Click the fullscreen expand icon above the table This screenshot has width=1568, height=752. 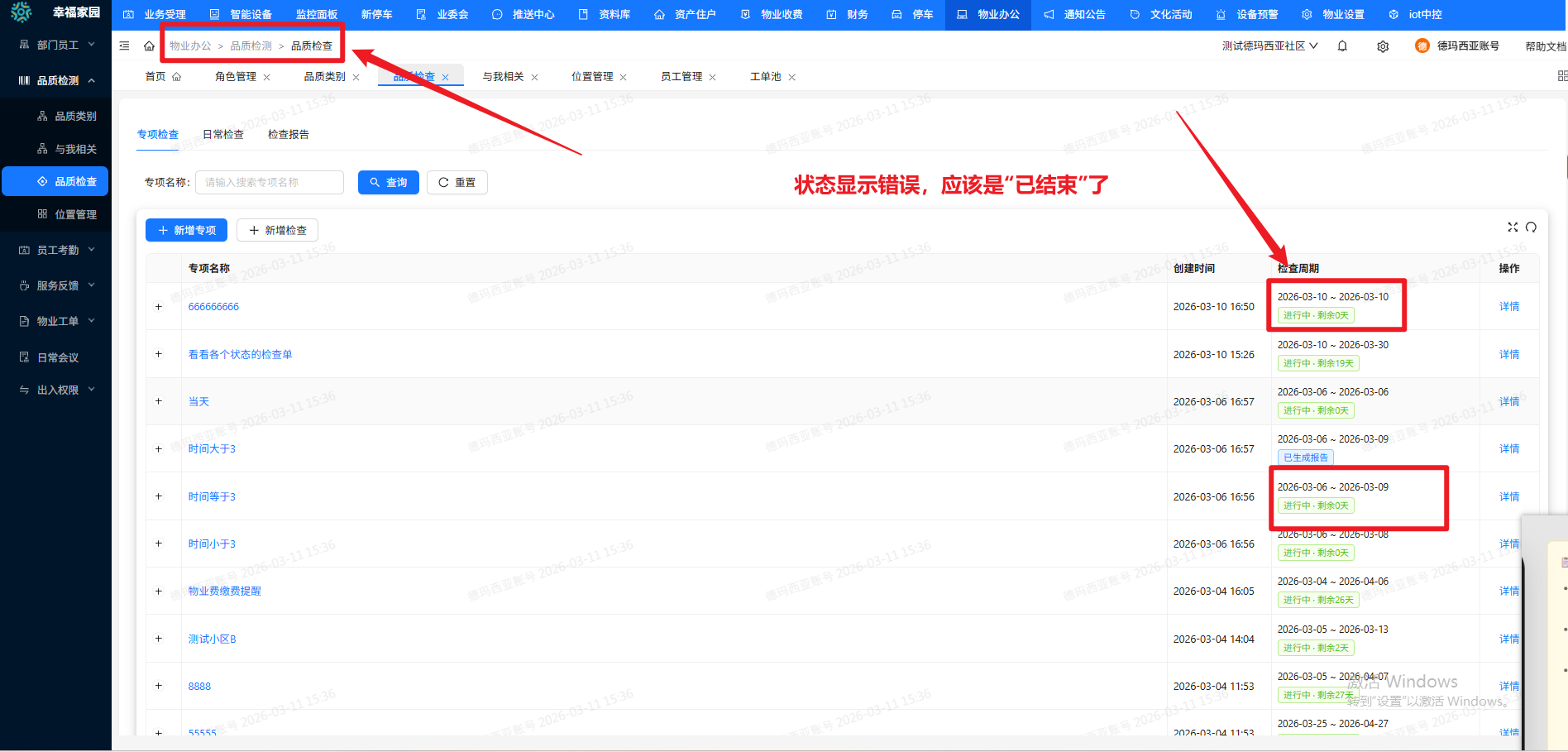pyautogui.click(x=1513, y=227)
